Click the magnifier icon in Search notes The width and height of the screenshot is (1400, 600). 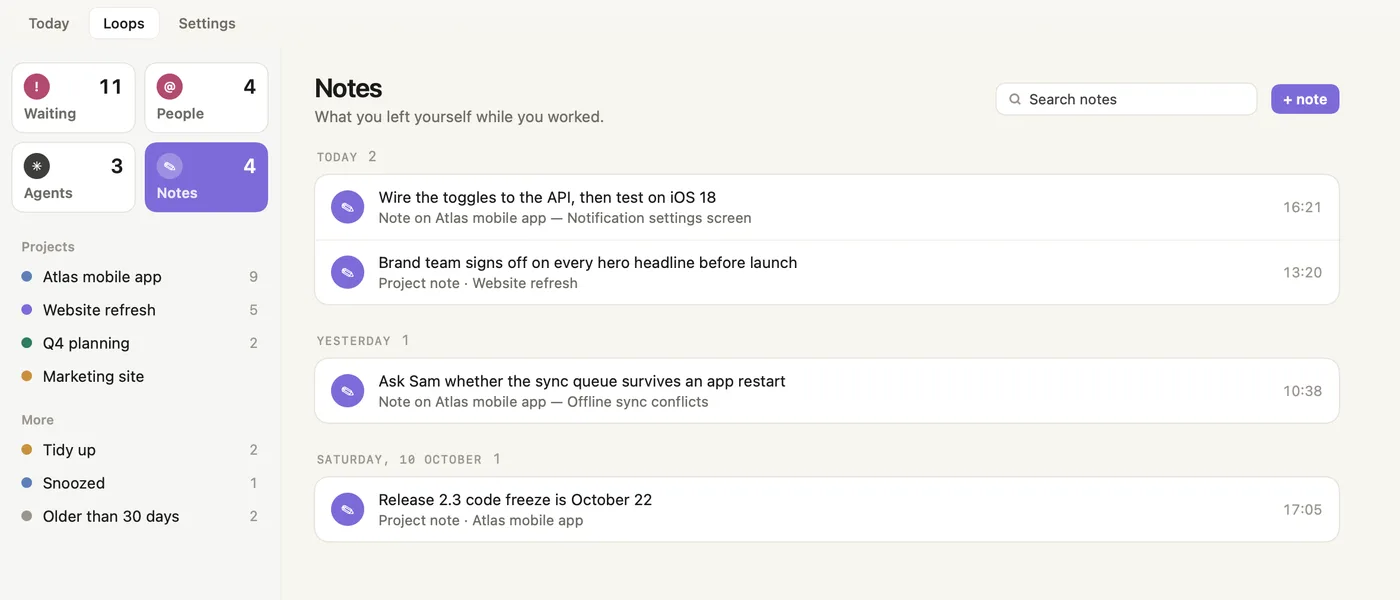point(1015,99)
